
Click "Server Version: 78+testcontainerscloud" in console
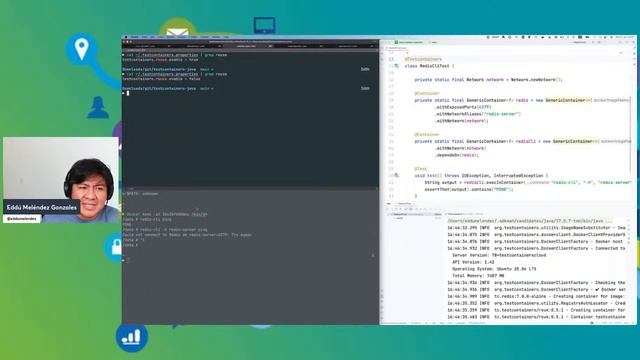(499, 255)
